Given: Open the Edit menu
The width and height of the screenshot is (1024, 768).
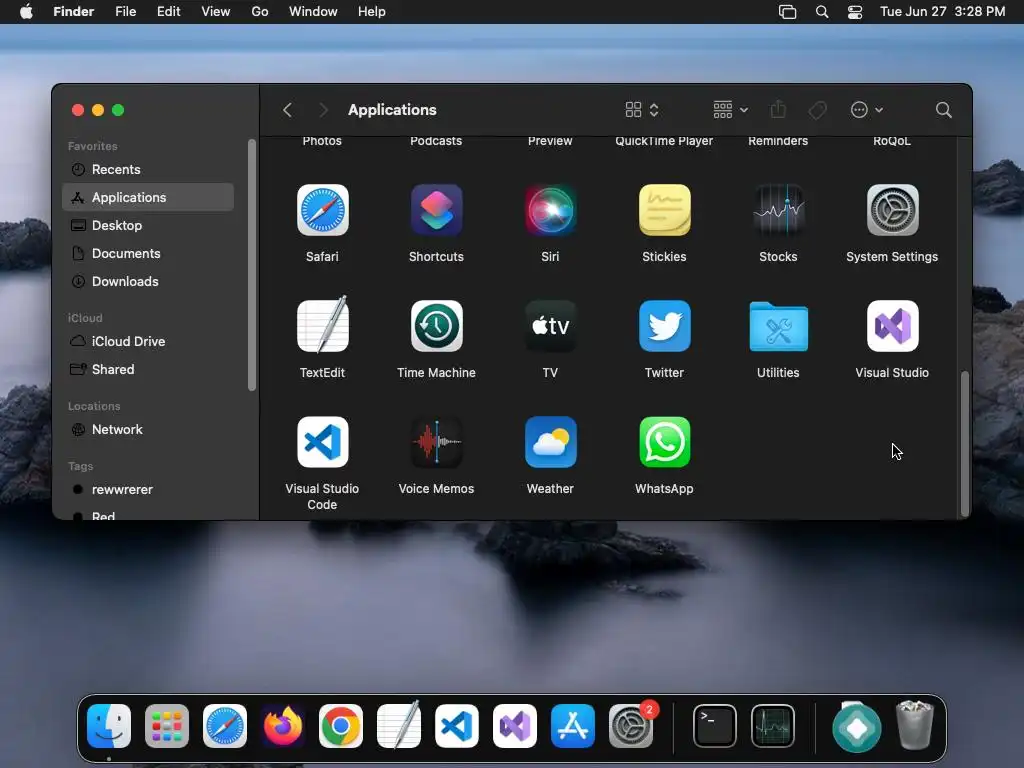Looking at the screenshot, I should point(168,12).
